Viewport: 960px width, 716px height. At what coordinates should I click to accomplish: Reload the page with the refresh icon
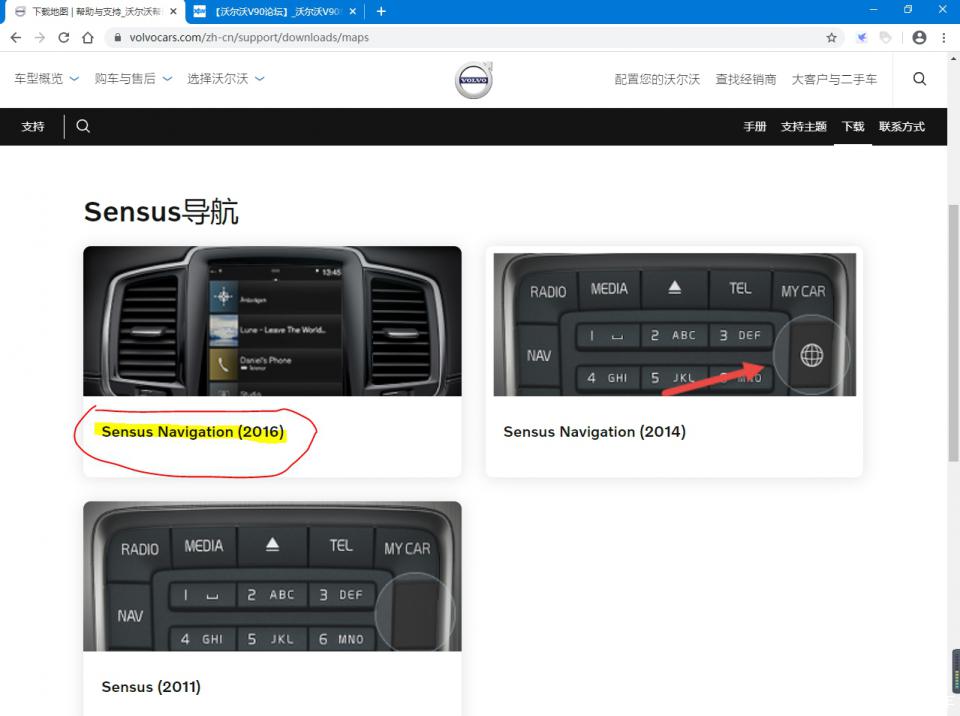pyautogui.click(x=64, y=37)
